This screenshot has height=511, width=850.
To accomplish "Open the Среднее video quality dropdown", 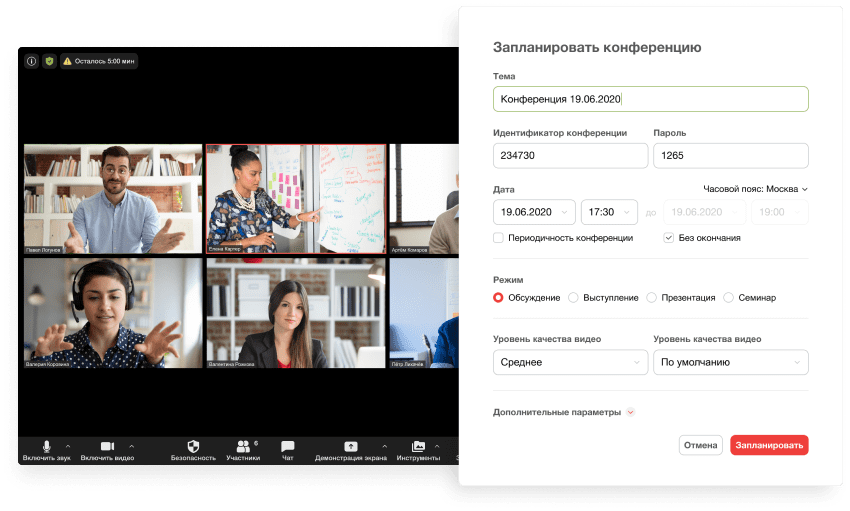I will pyautogui.click(x=570, y=363).
